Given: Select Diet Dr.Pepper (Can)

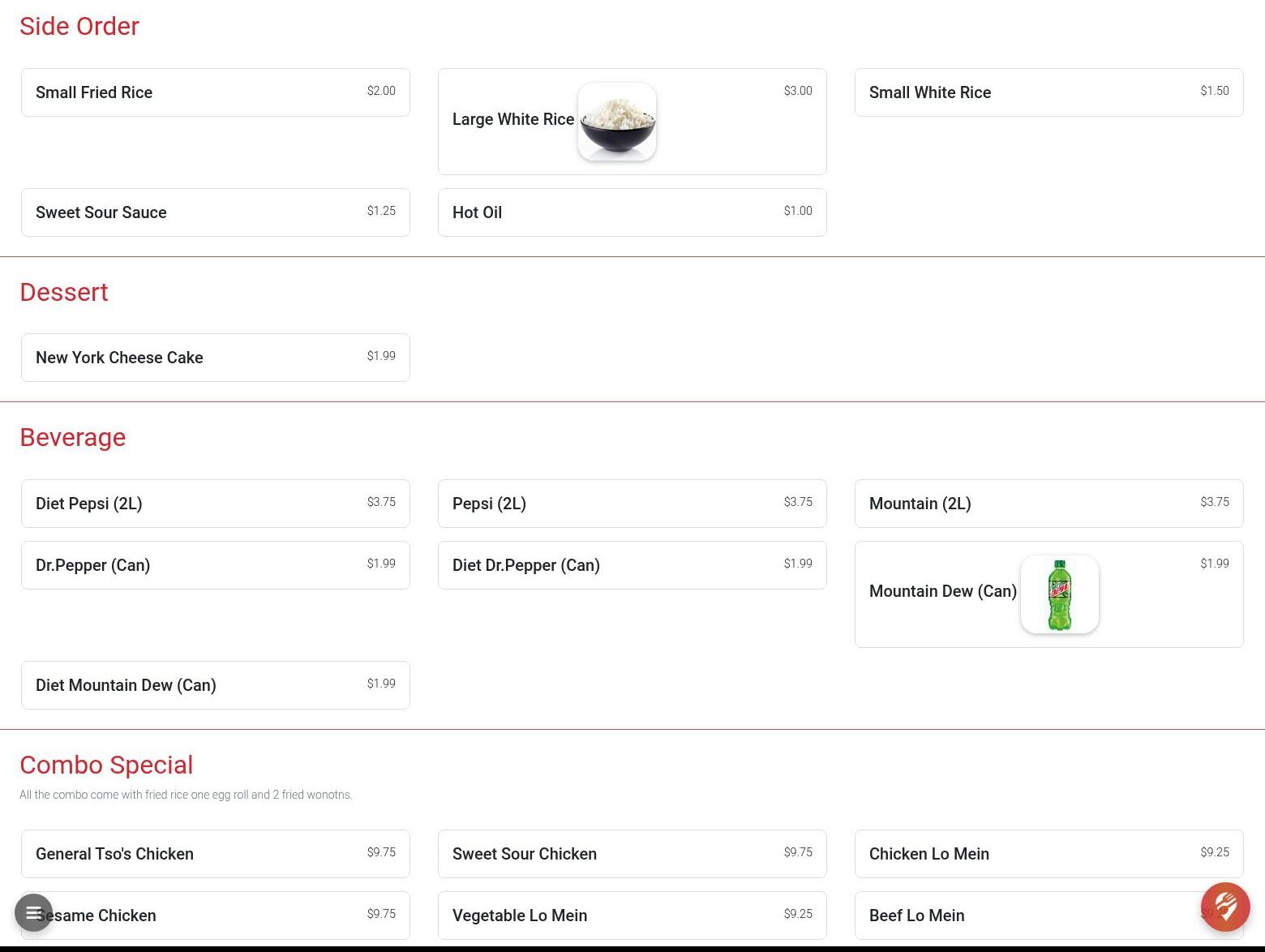Looking at the screenshot, I should (x=632, y=565).
